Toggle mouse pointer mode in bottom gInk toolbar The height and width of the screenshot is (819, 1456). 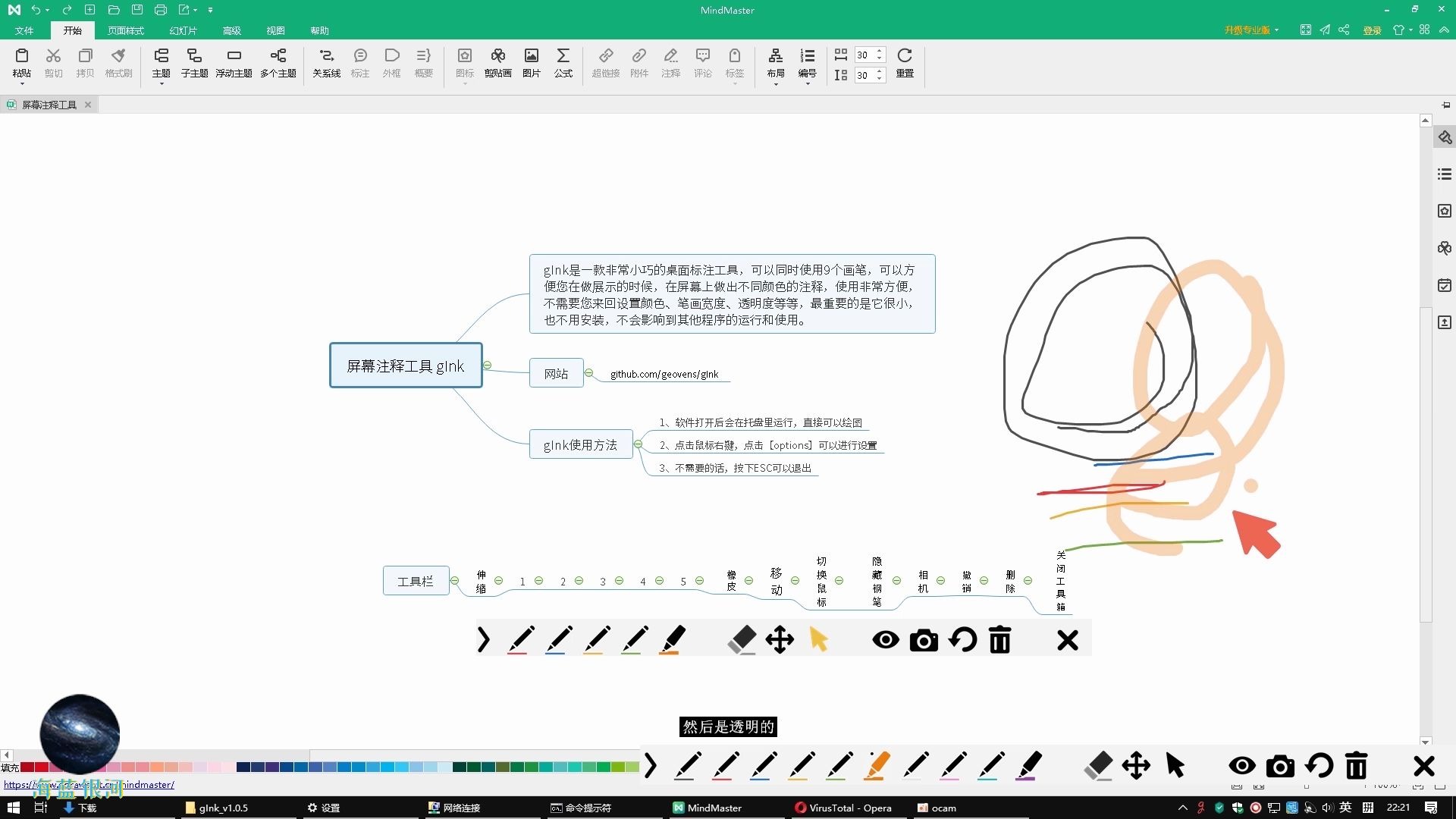(1175, 766)
